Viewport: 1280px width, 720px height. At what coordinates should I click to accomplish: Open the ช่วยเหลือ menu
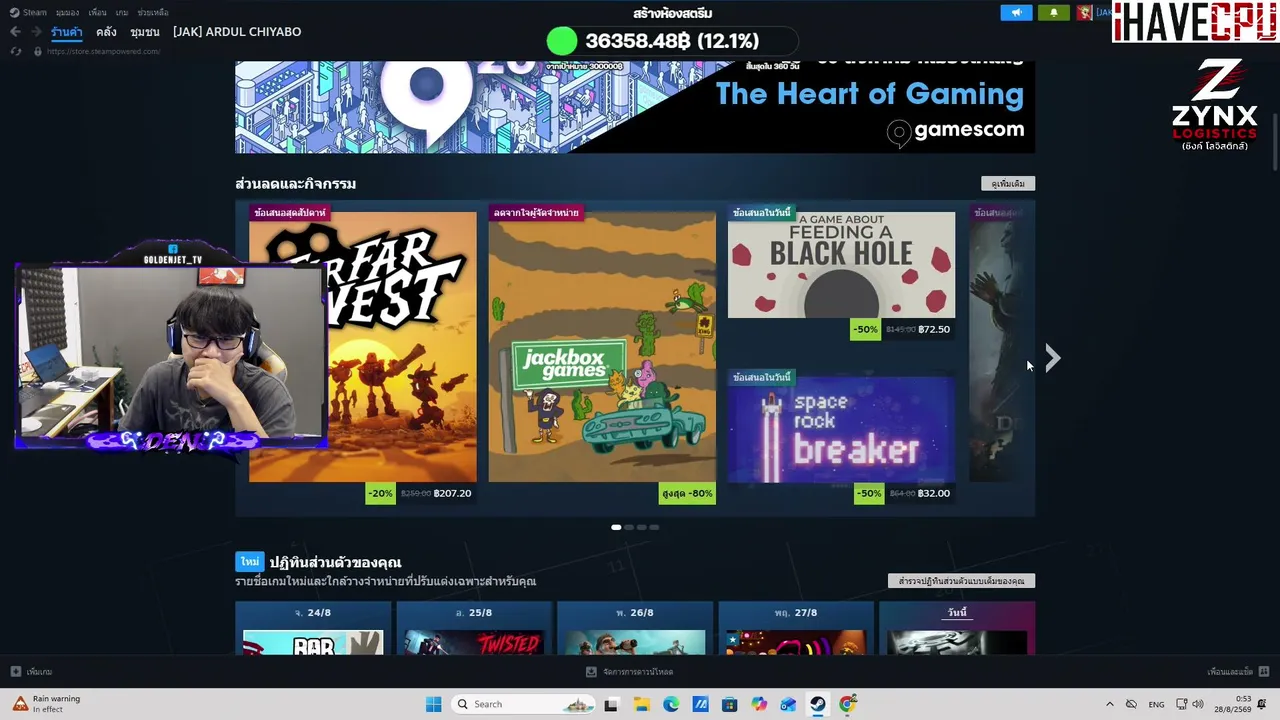click(x=153, y=12)
